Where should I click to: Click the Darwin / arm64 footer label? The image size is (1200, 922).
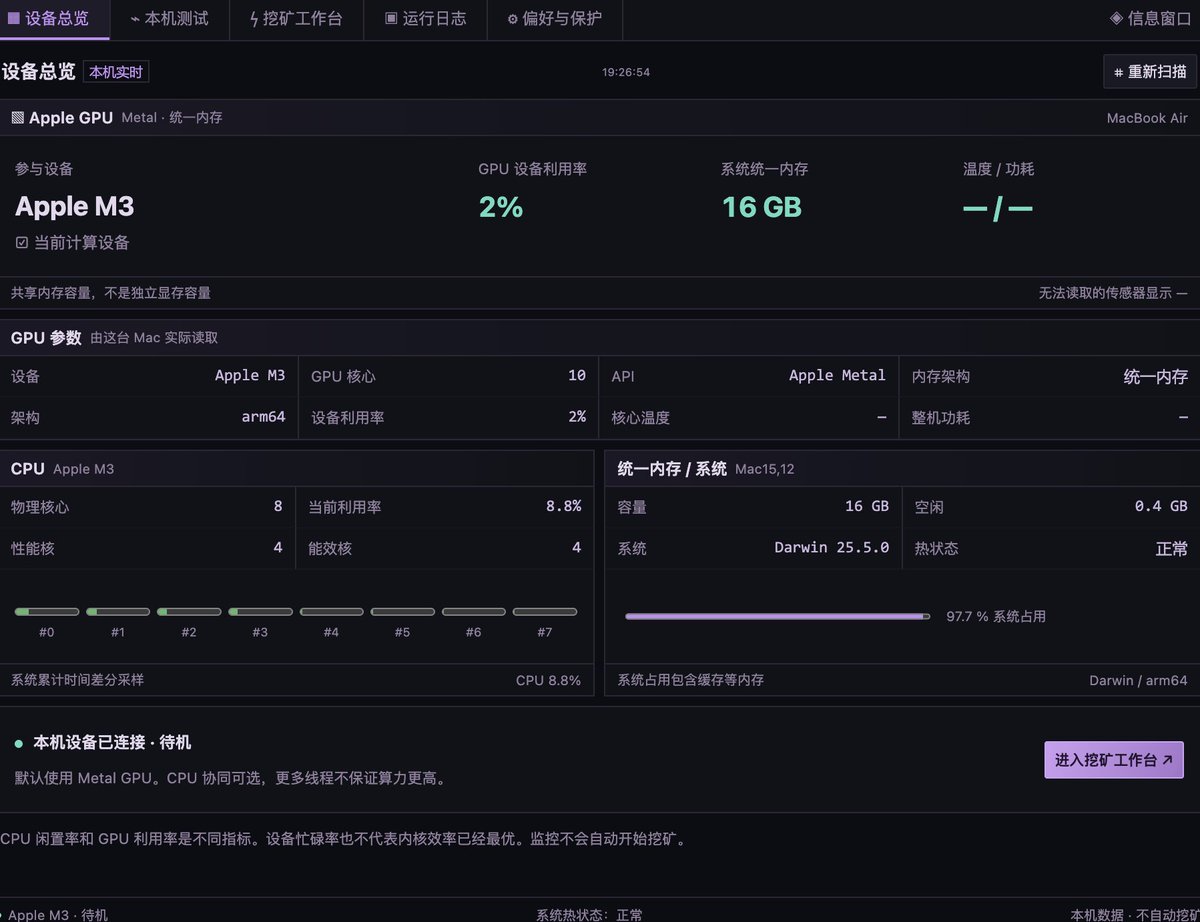coord(1138,680)
